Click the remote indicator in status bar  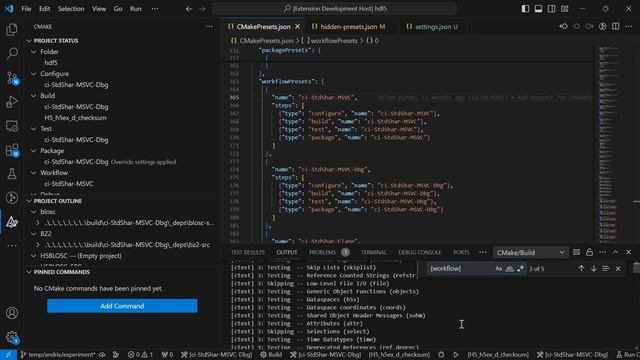8,355
